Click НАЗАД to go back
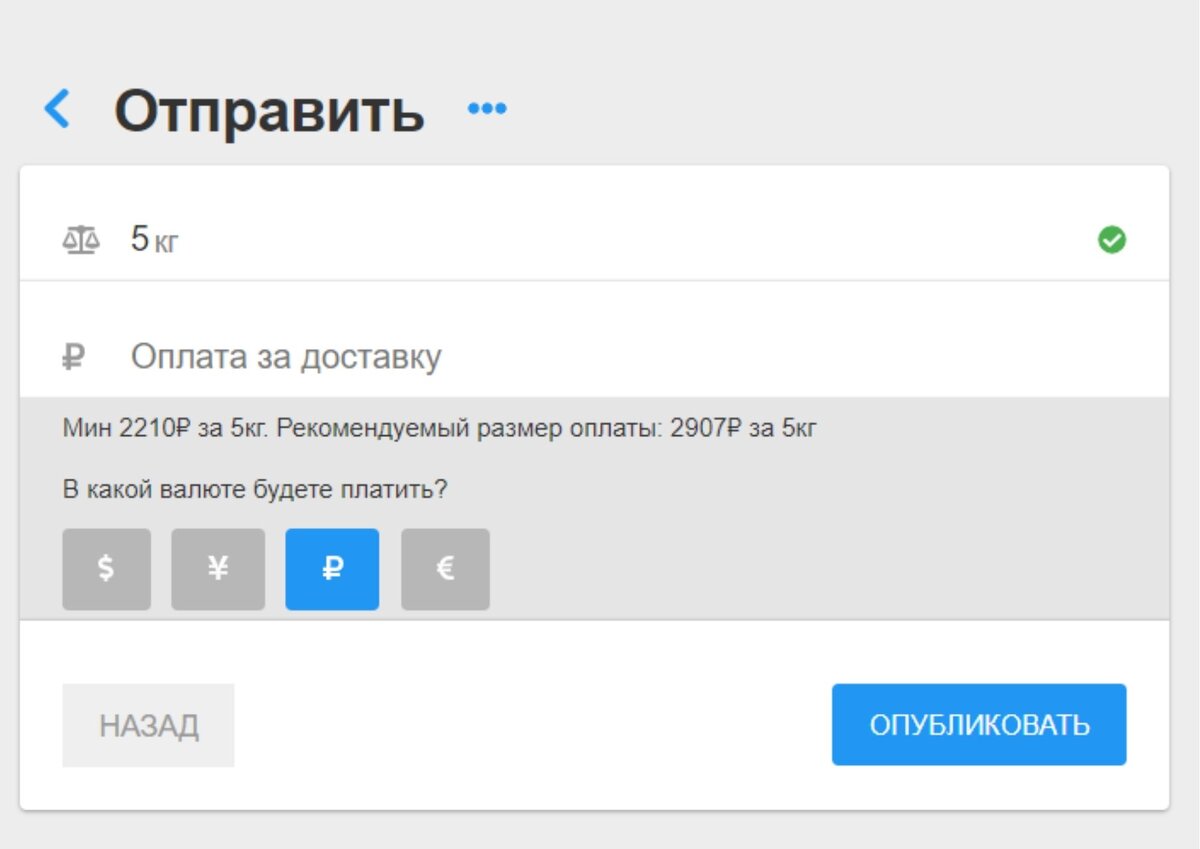 (148, 724)
